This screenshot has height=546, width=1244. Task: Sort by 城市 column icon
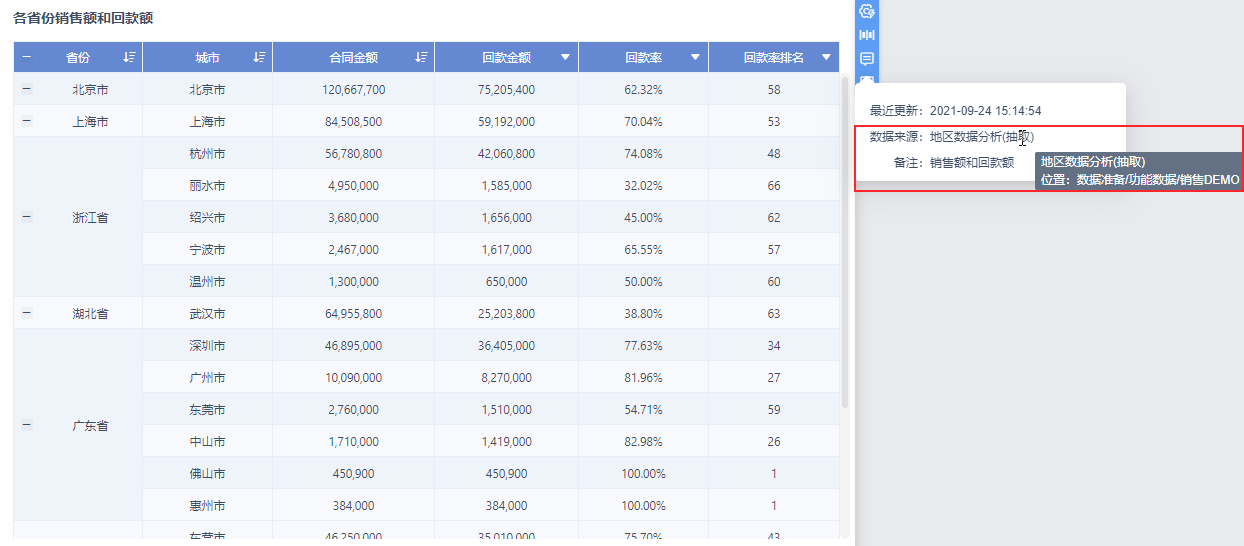[259, 57]
